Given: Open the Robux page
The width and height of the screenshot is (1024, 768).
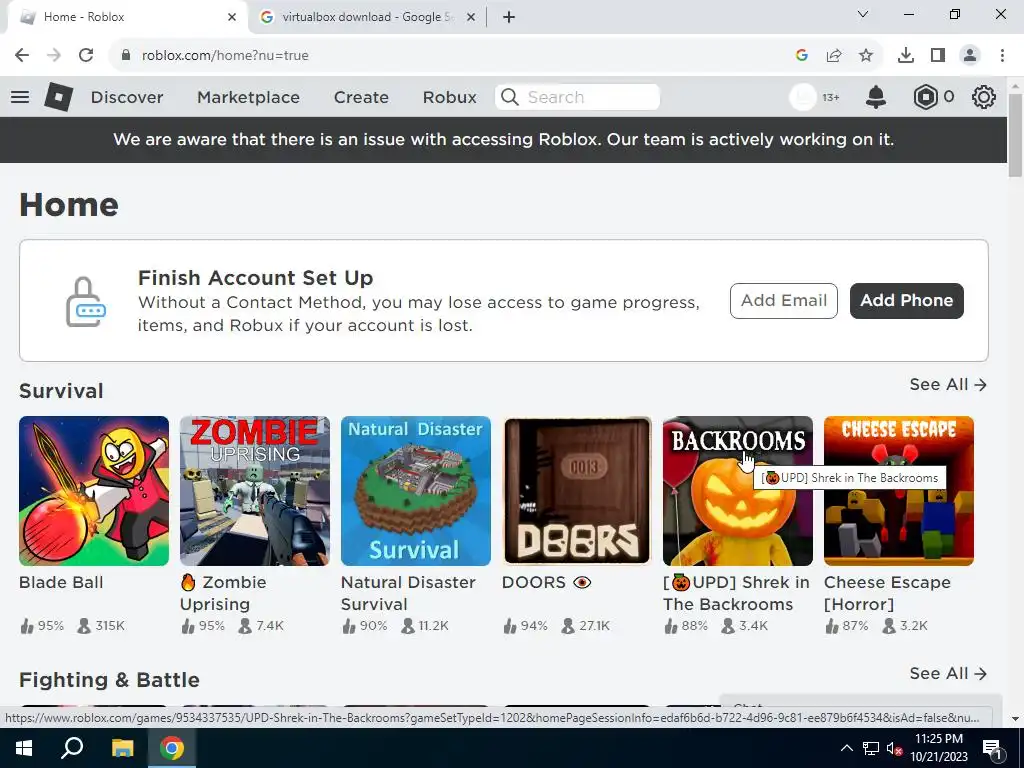Looking at the screenshot, I should coord(449,97).
